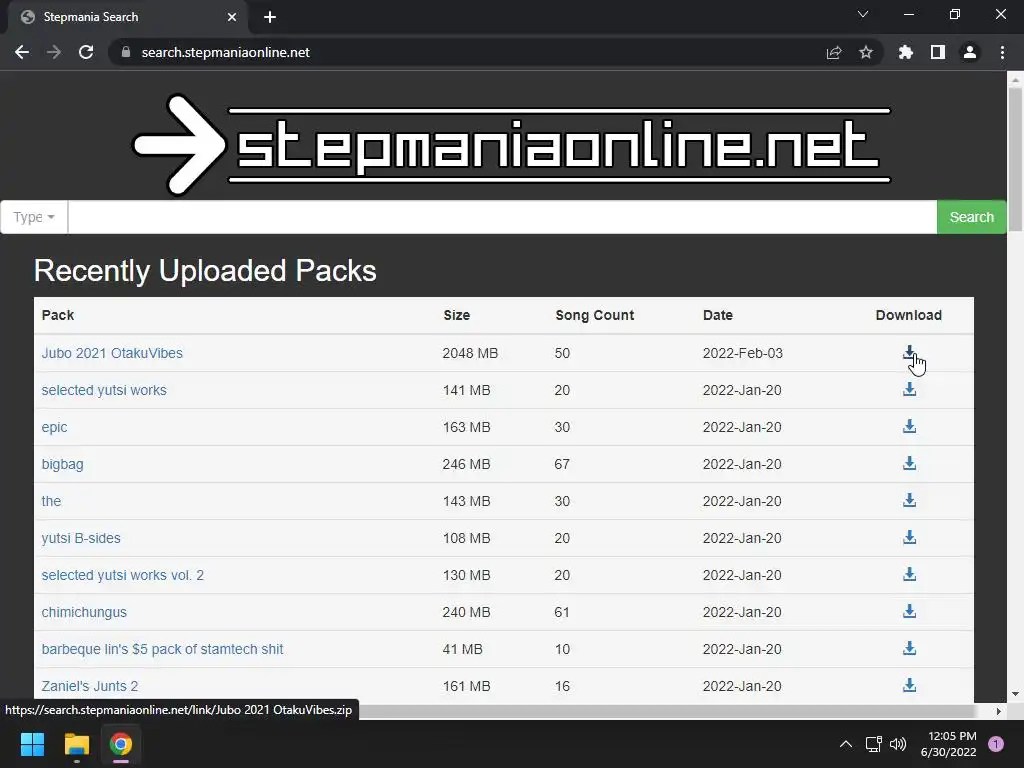This screenshot has width=1024, height=768.
Task: Click the Size column header
Action: click(456, 315)
